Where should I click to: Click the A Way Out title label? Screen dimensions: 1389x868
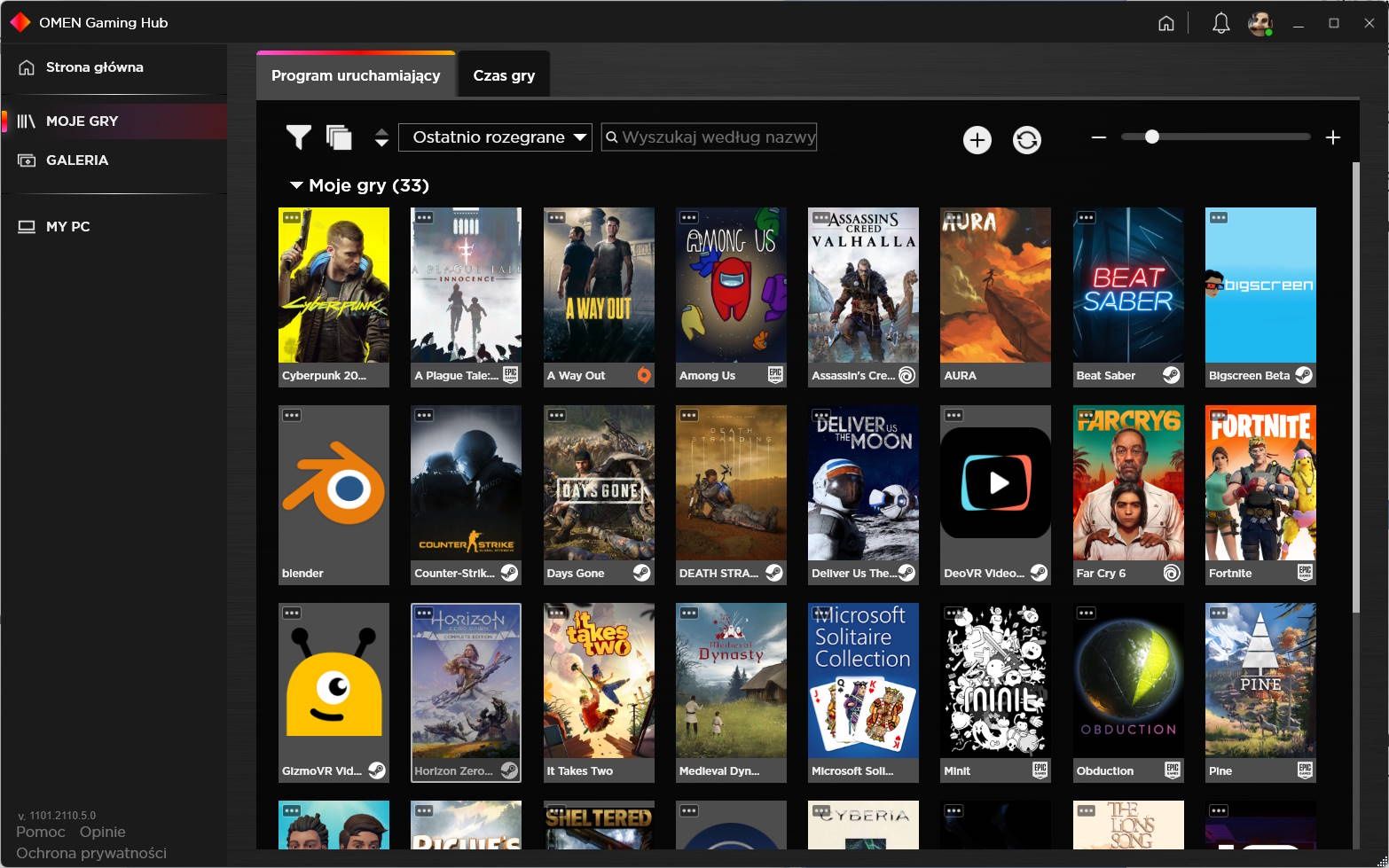[576, 376]
